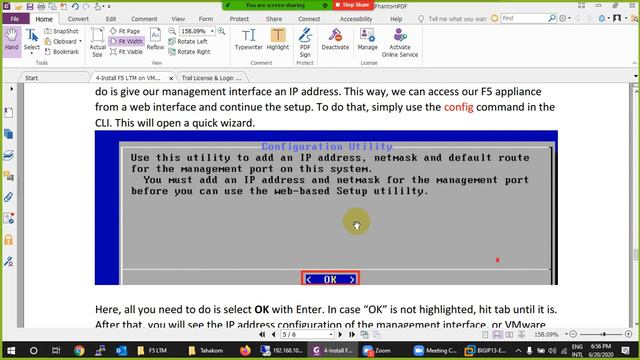The image size is (640, 360).
Task: Expand Select tool dropdown arrow
Action: click(x=32, y=53)
